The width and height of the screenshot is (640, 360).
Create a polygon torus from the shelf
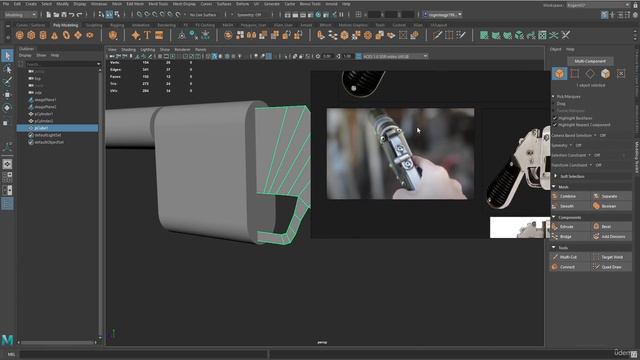click(66, 36)
